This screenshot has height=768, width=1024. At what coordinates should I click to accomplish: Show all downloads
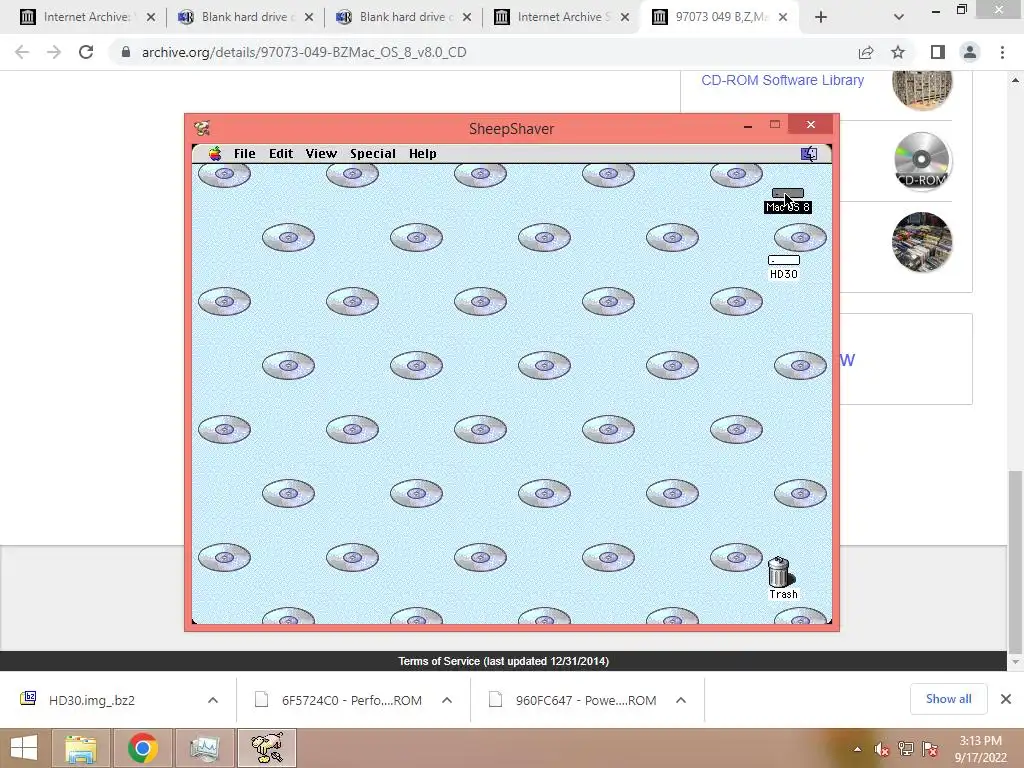pos(948,699)
